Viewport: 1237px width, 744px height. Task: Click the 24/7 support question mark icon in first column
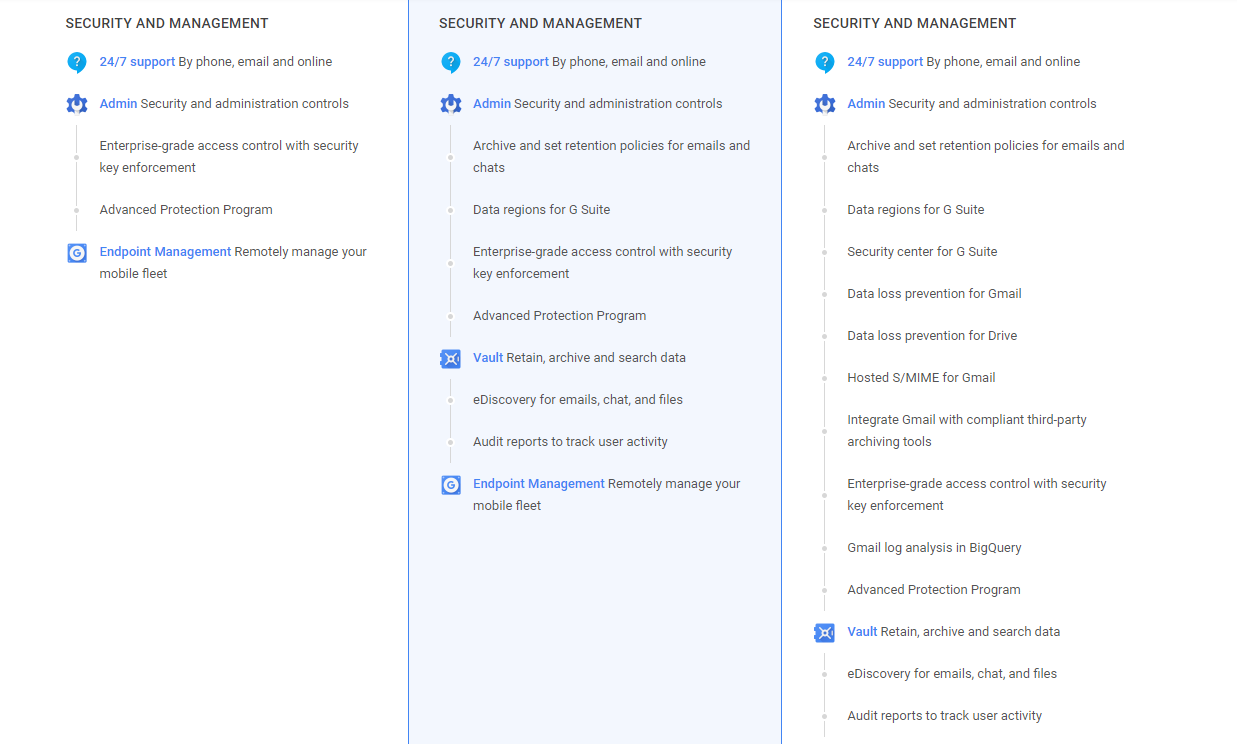tap(77, 62)
